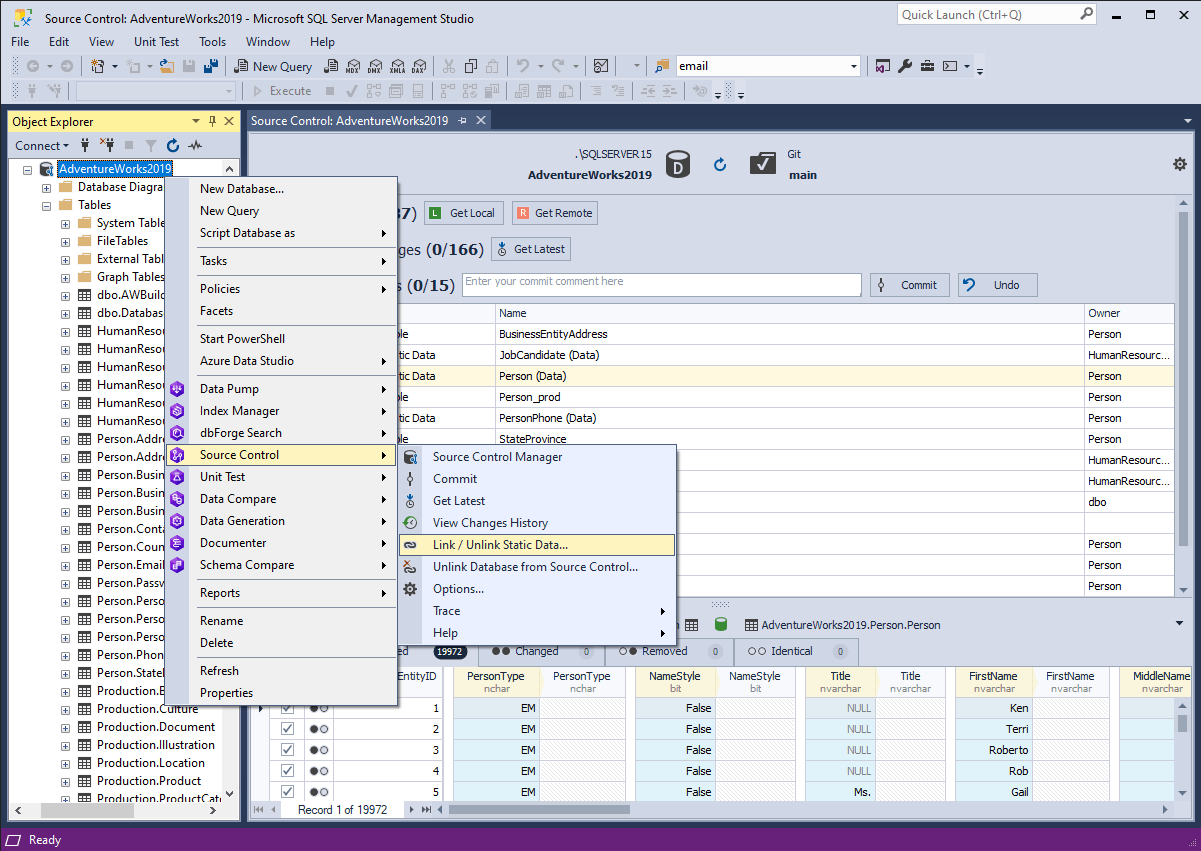Viewport: 1201px width, 851px height.
Task: Click the Source Control settings gear icon
Action: 1180,164
